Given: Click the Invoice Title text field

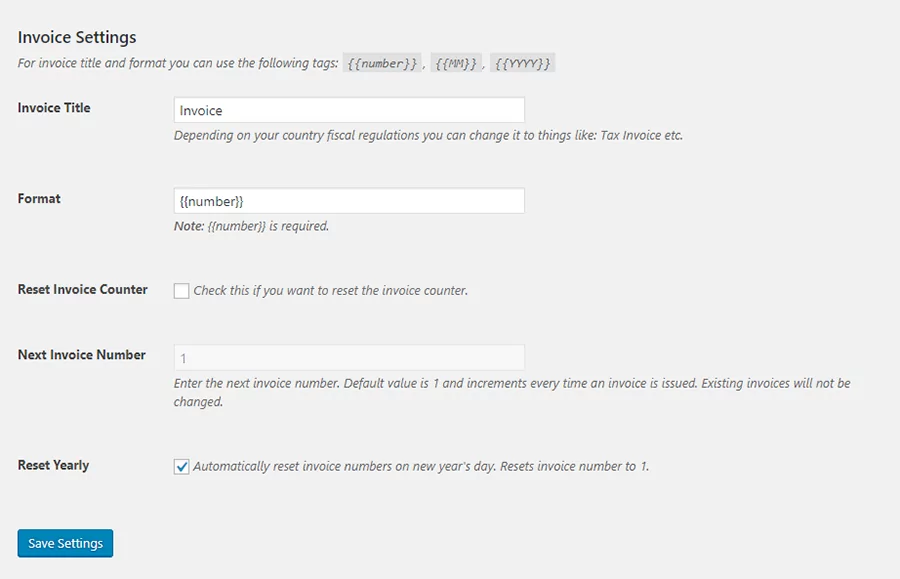Looking at the screenshot, I should point(349,110).
